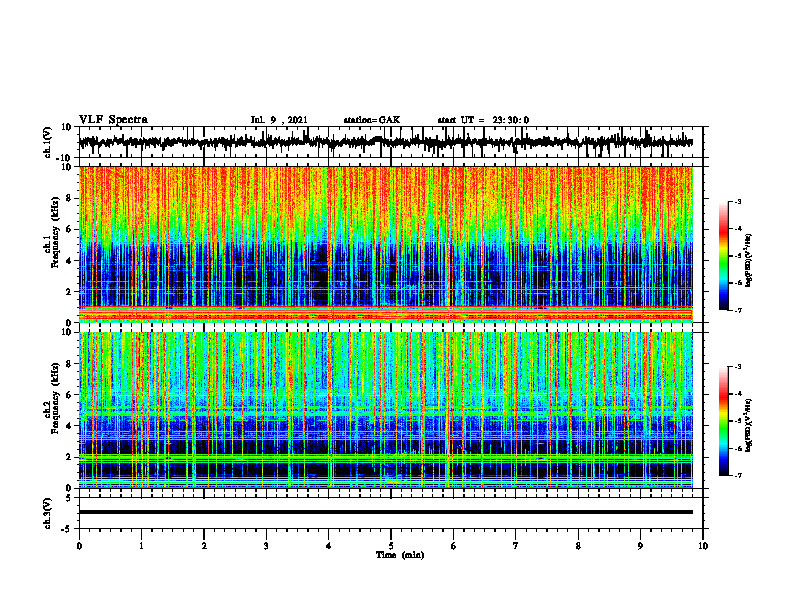
Task: Click the time axis tick label "2"
Action: point(204,546)
